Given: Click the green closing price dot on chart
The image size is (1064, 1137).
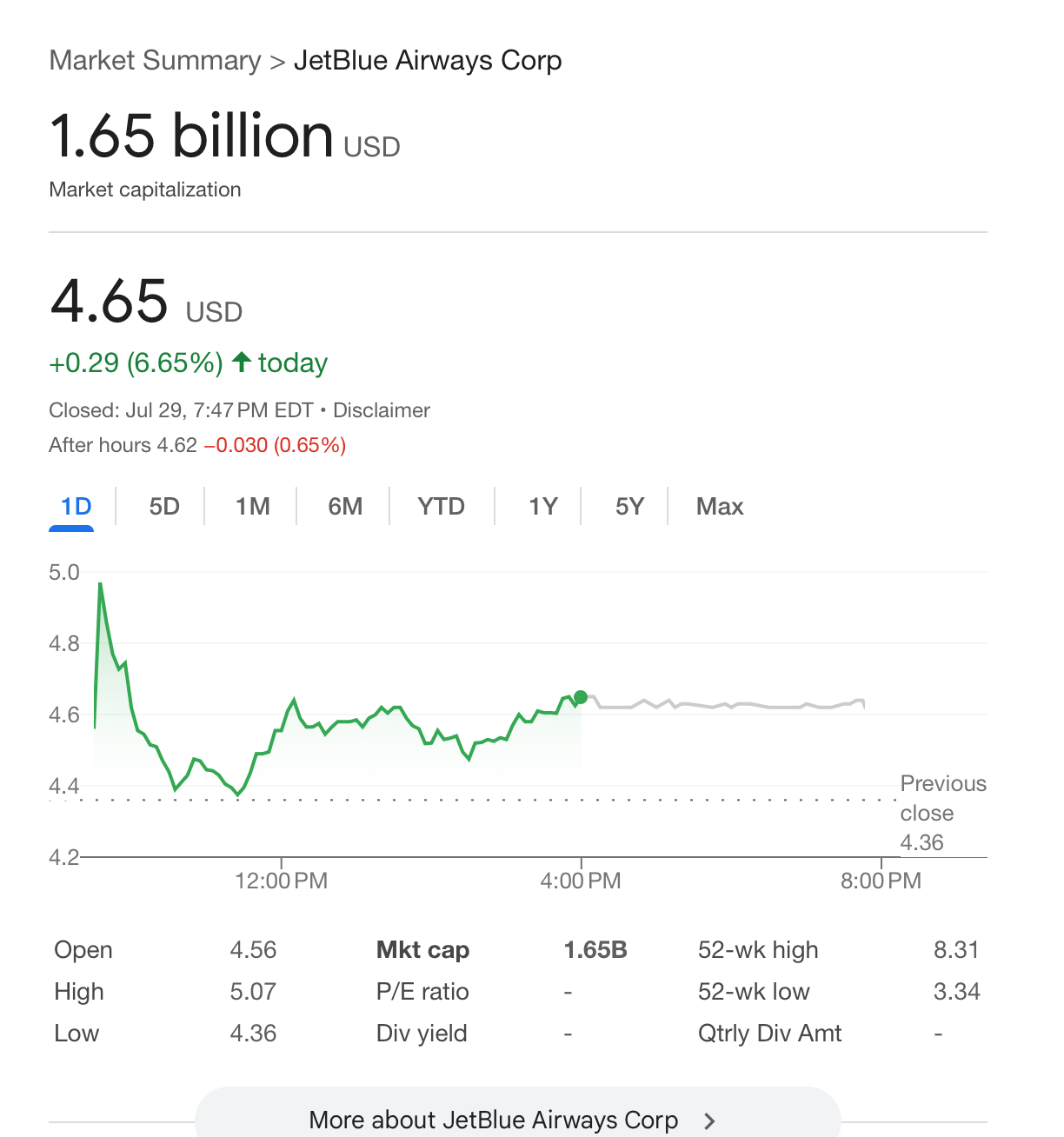Looking at the screenshot, I should coord(581,697).
